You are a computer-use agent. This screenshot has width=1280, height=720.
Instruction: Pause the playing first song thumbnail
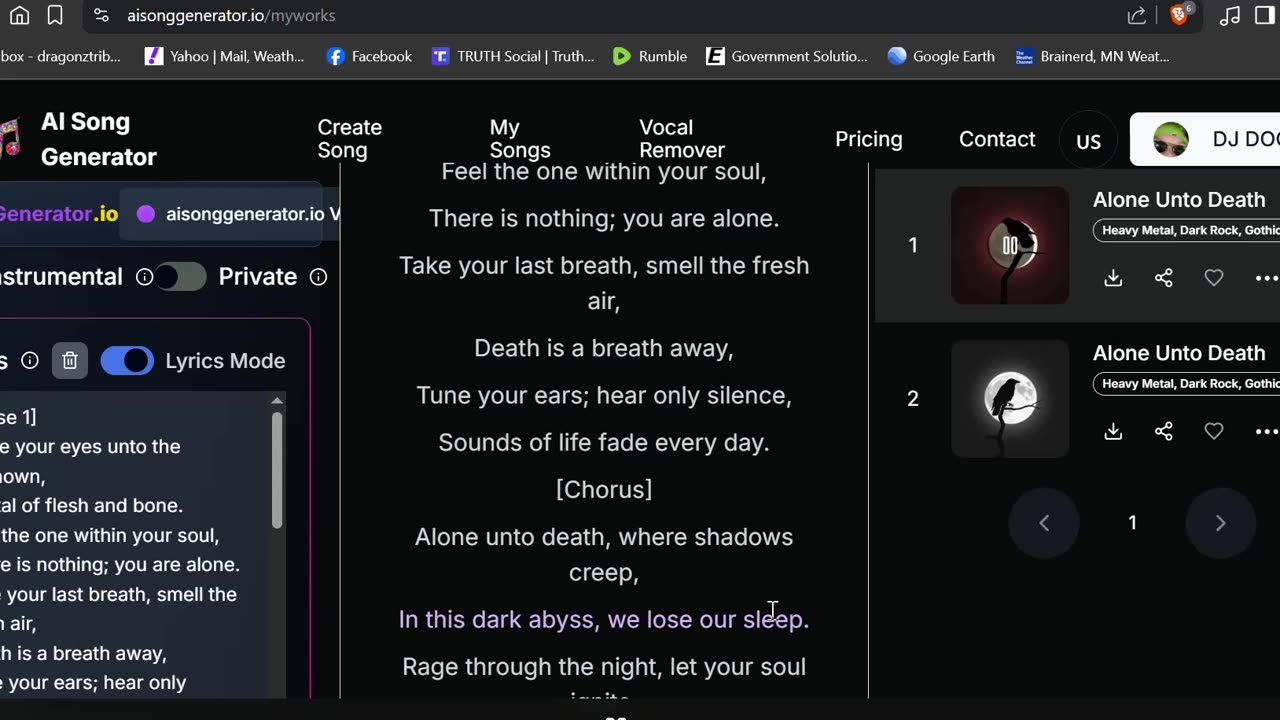(x=1010, y=245)
